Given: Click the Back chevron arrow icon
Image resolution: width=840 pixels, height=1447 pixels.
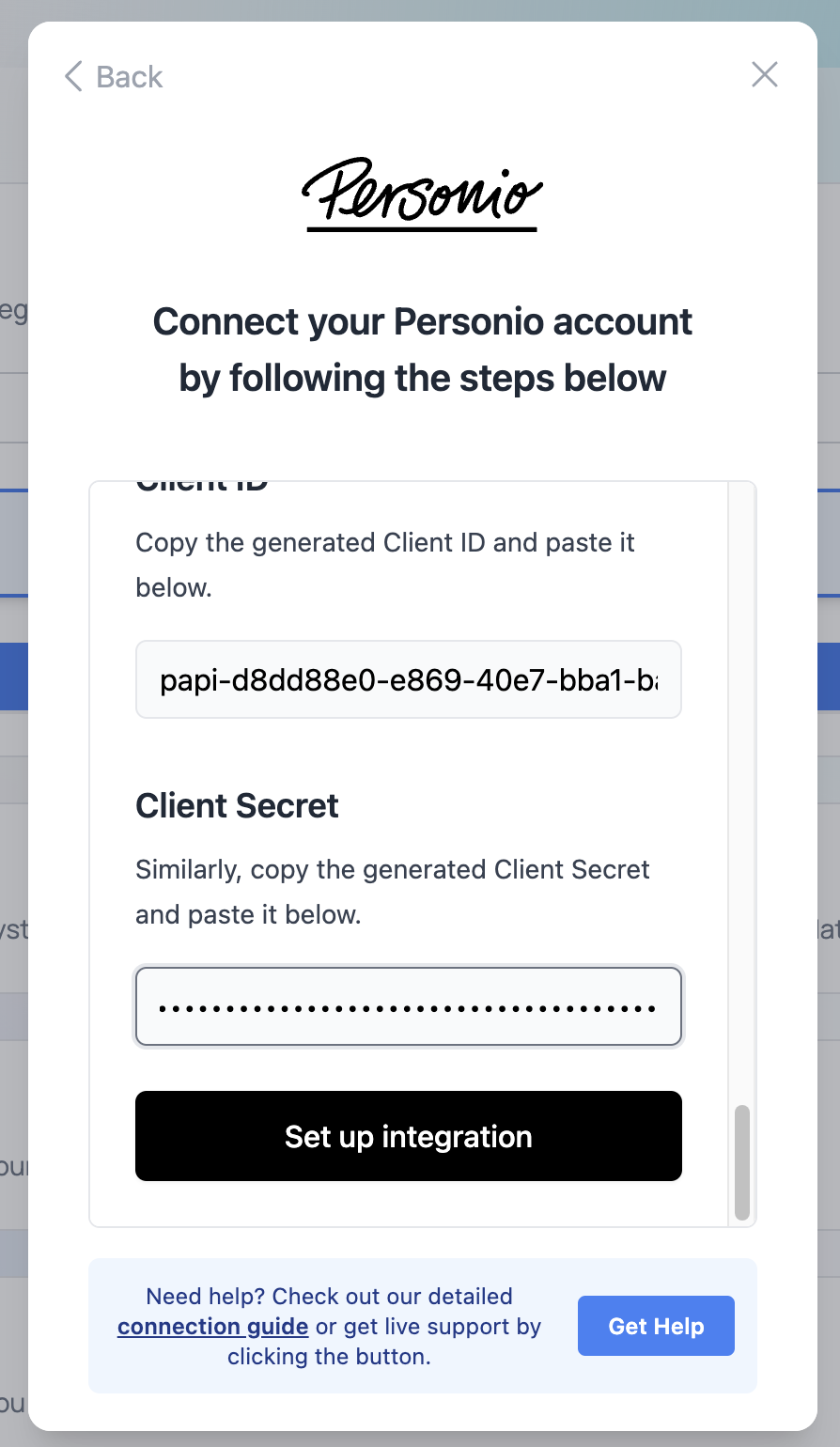Looking at the screenshot, I should (x=73, y=76).
